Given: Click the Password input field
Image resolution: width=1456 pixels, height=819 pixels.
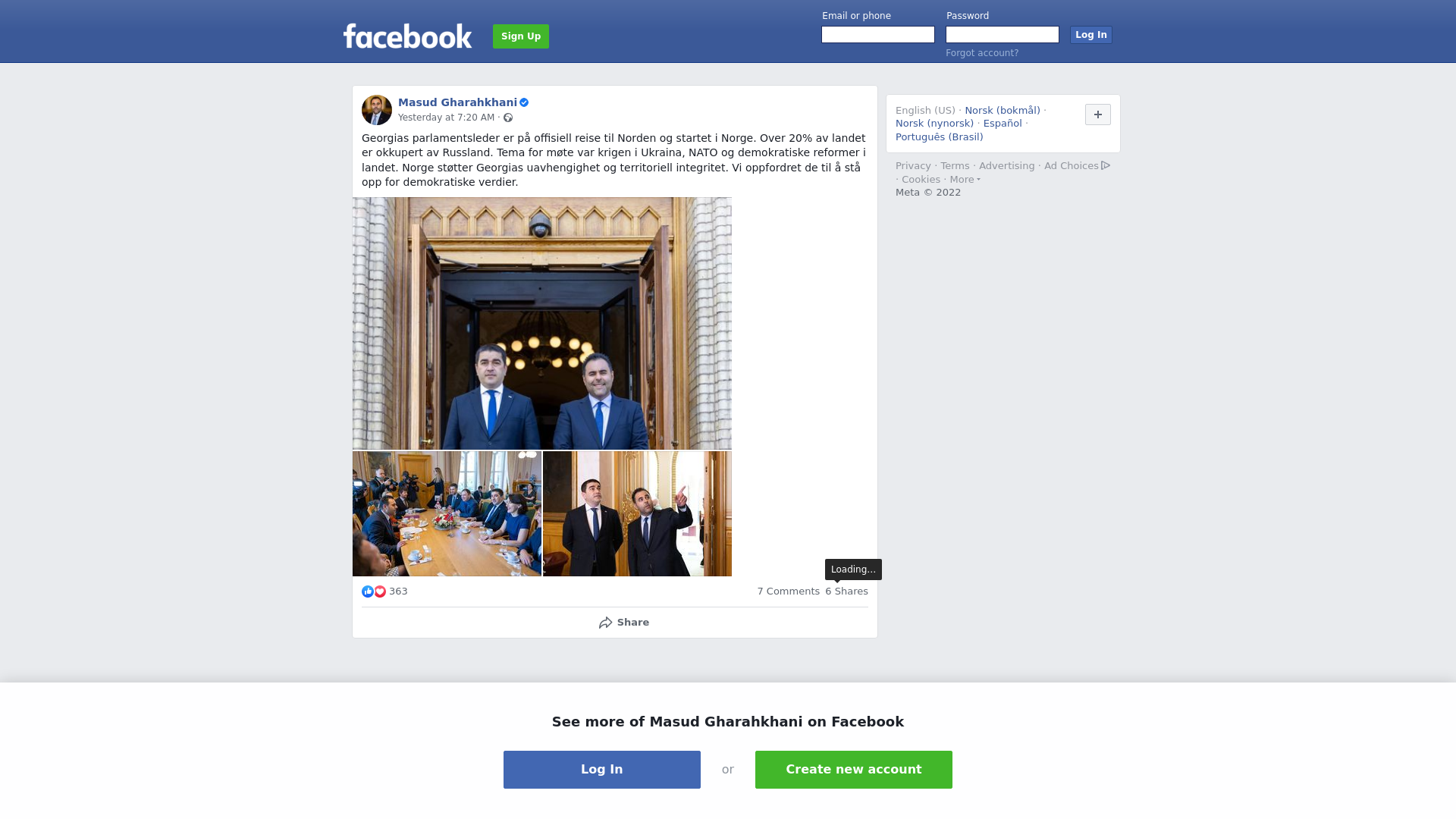Looking at the screenshot, I should pyautogui.click(x=1003, y=35).
